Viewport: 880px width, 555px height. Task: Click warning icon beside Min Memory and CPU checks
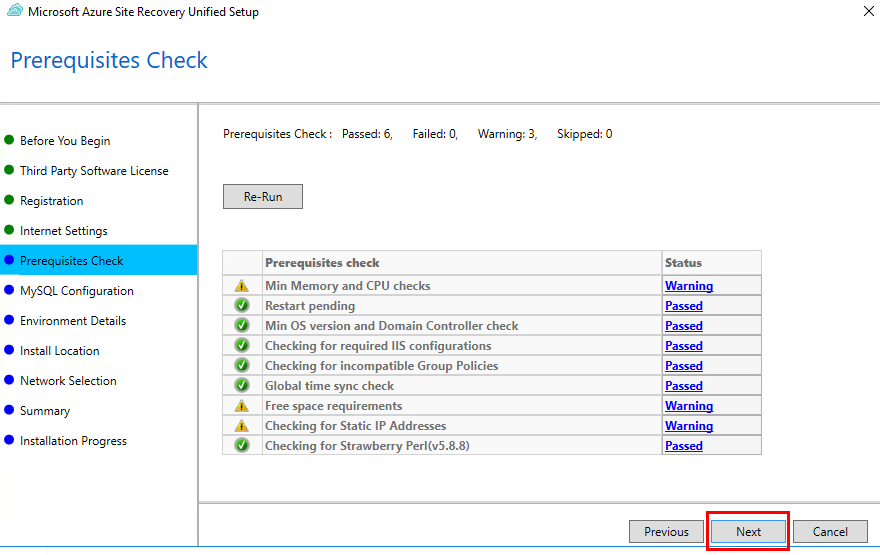tap(242, 286)
